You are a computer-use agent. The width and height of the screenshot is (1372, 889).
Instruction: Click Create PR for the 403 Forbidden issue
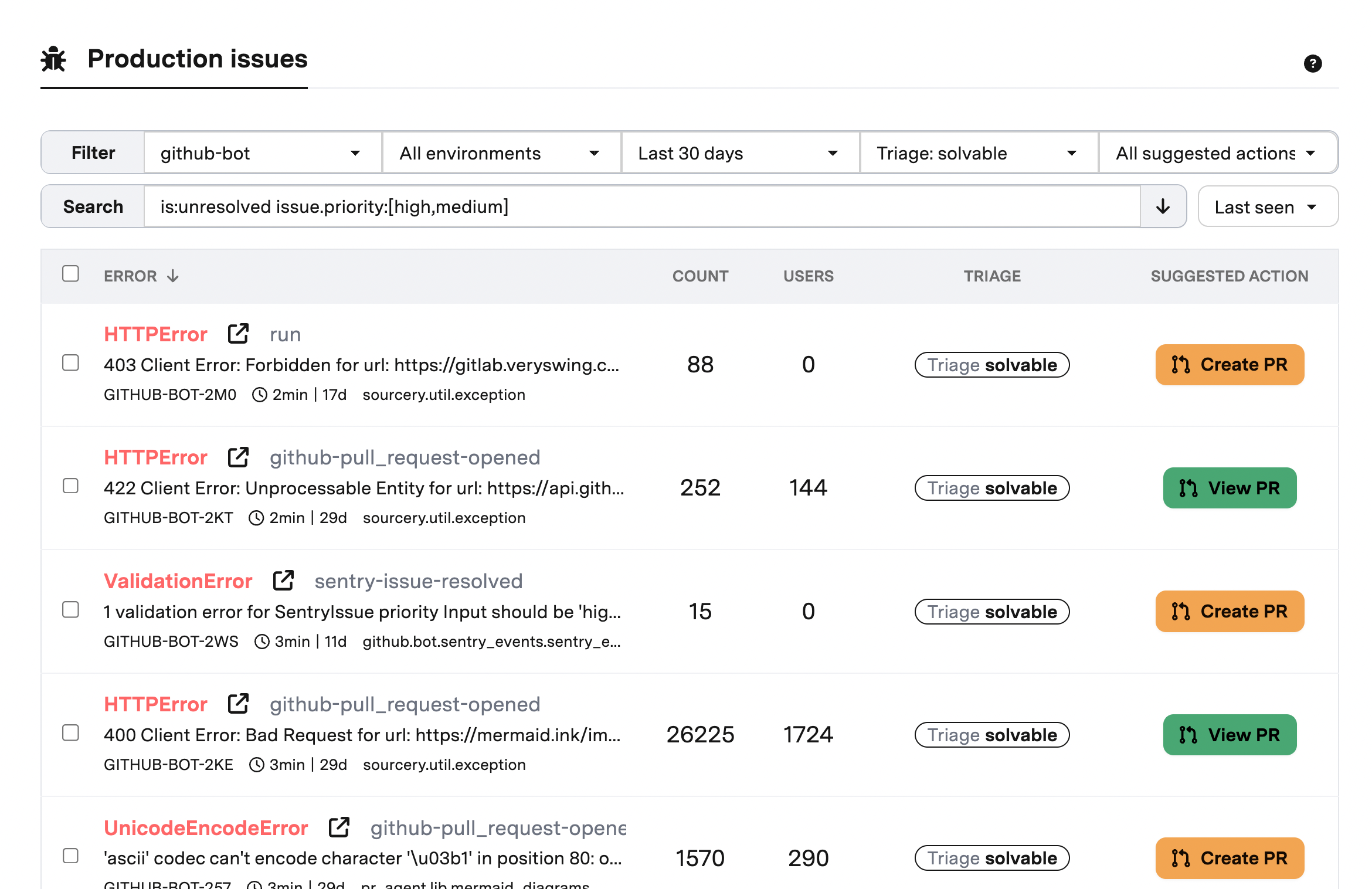[1230, 364]
